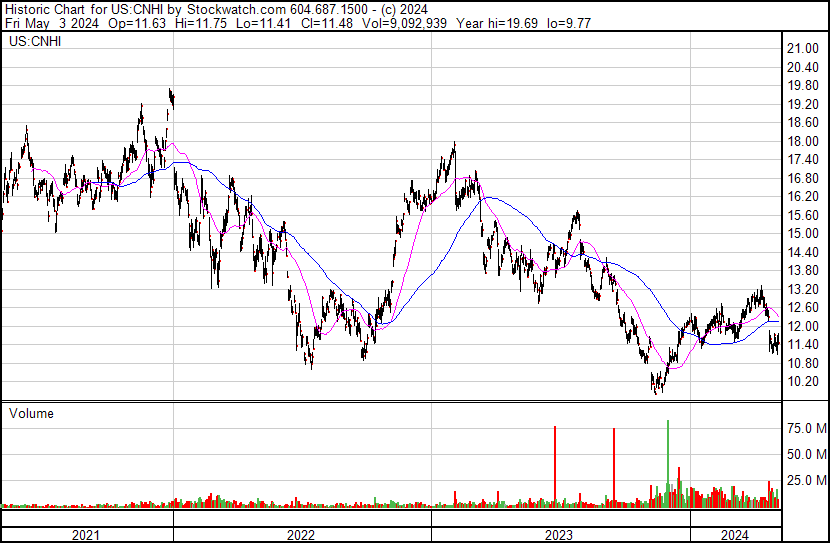Select the 2021 year label on timeline
The image size is (830, 543).
point(87,535)
